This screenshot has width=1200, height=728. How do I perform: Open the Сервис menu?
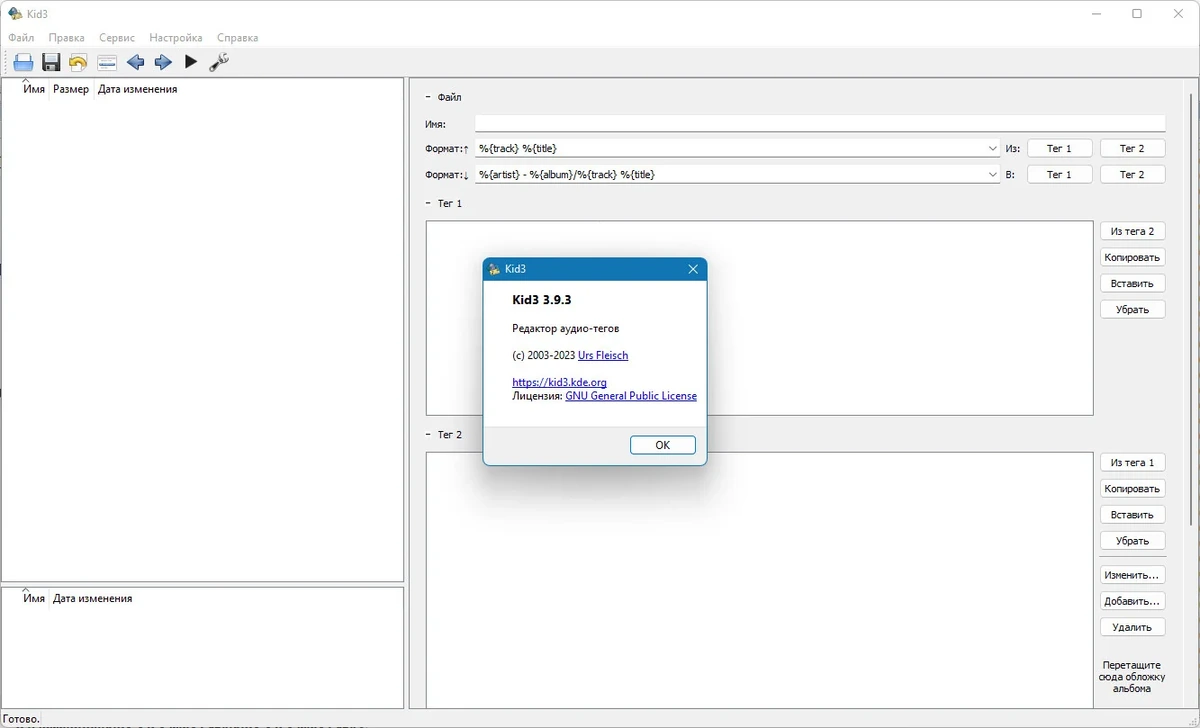point(117,38)
